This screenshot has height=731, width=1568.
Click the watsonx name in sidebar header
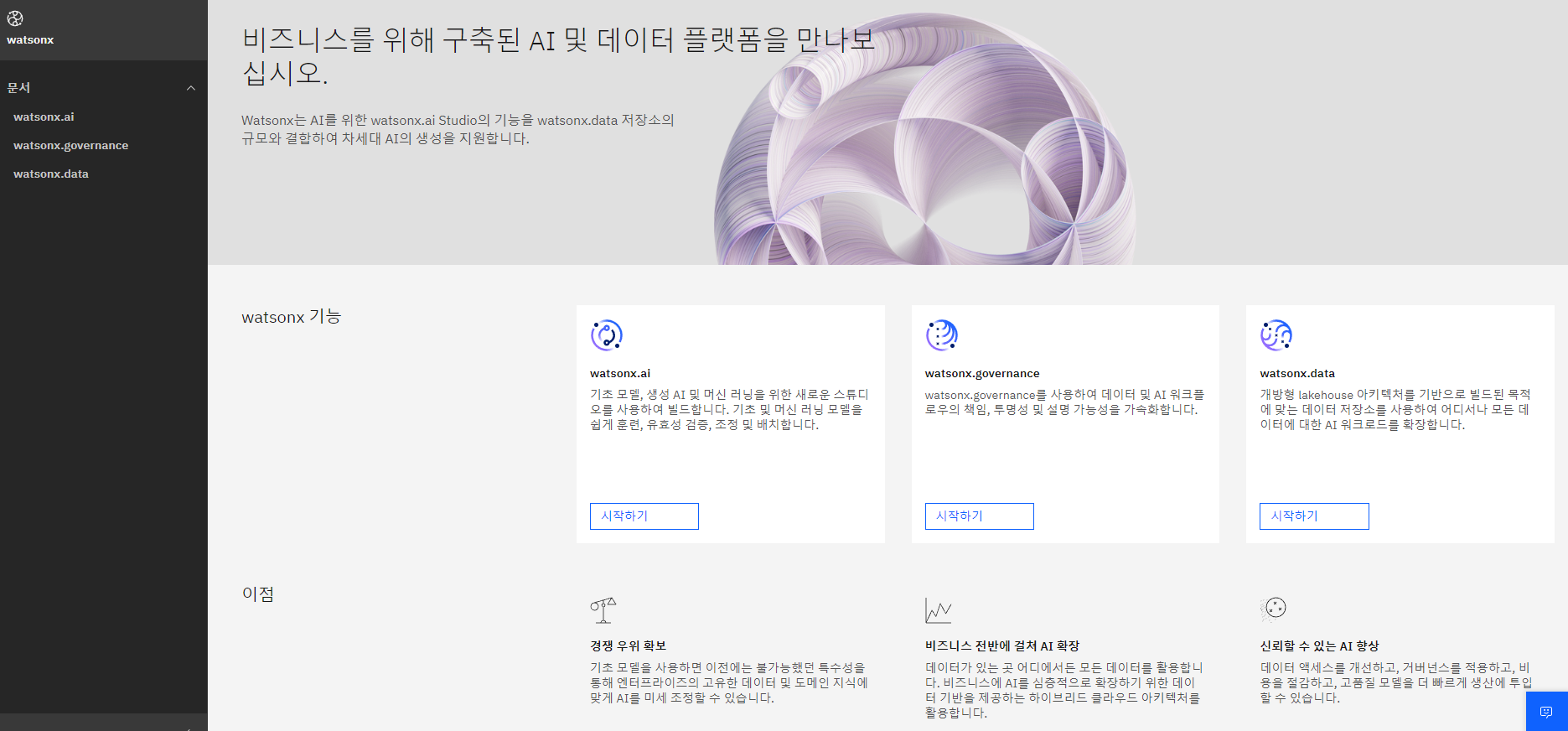pyautogui.click(x=30, y=40)
